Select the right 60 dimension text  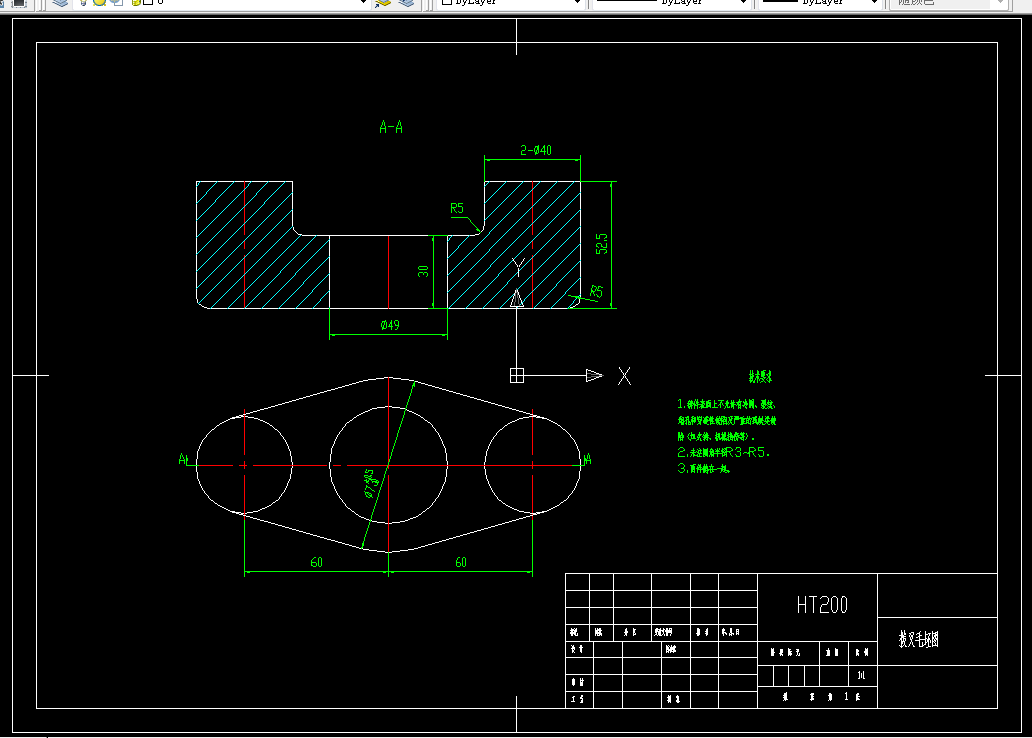click(x=461, y=562)
